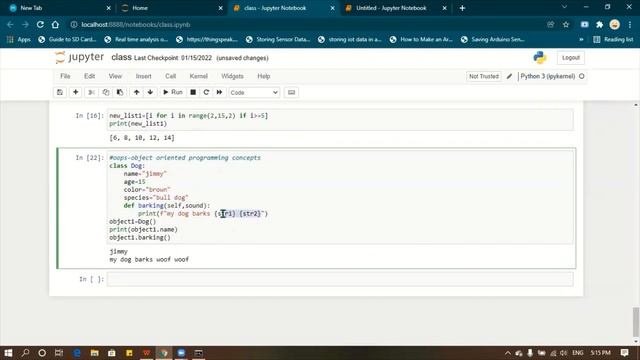Bookmark this page with star icon
640x360 pixels.
coord(566,24)
